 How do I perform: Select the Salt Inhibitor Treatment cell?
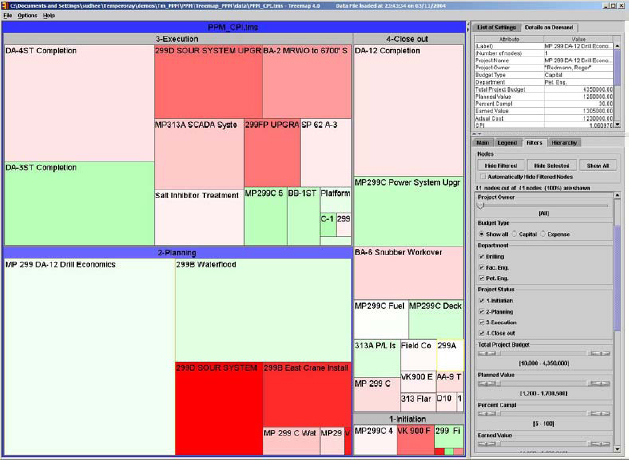(199, 217)
